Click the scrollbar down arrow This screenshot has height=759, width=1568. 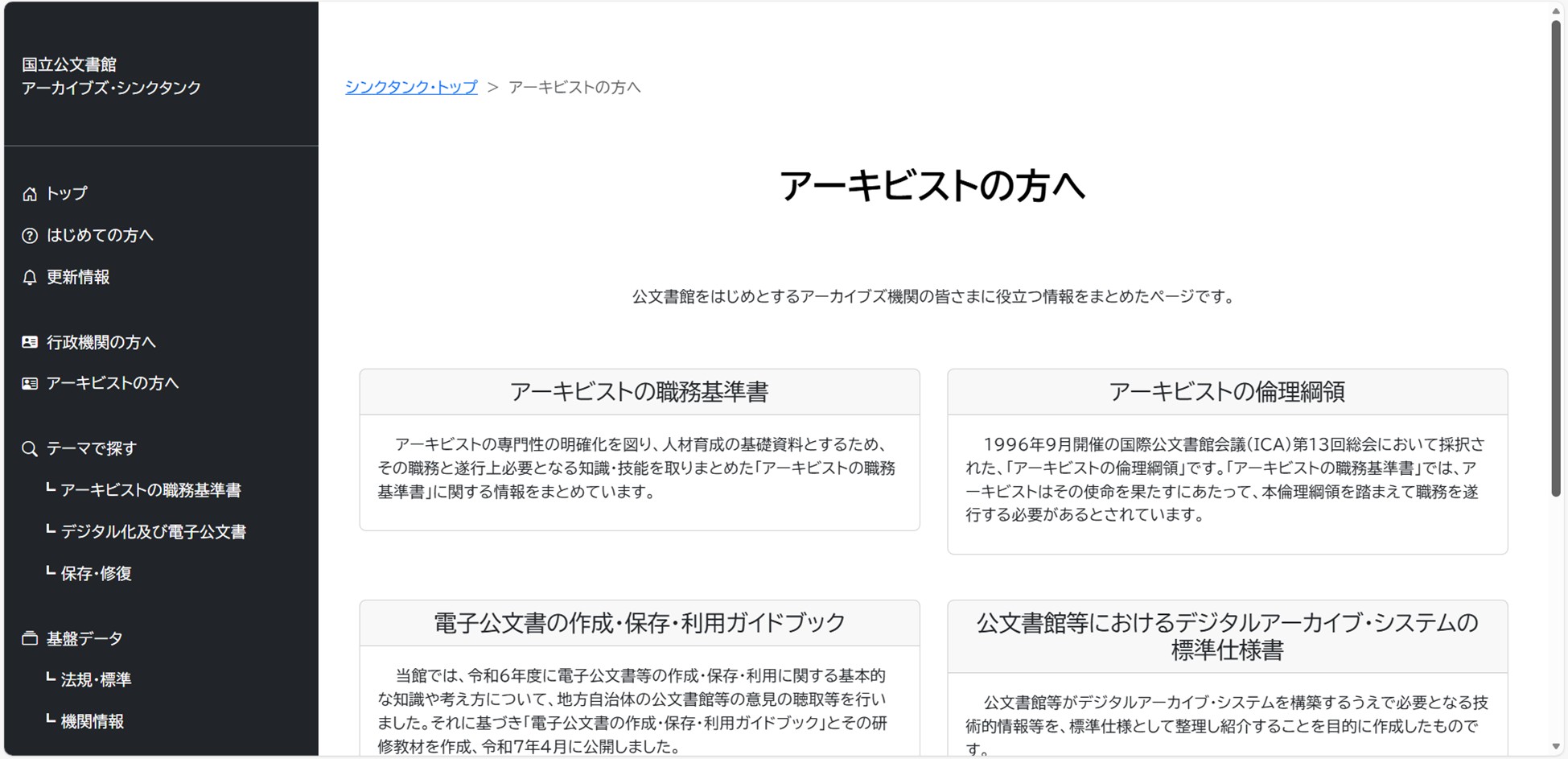tap(1556, 748)
